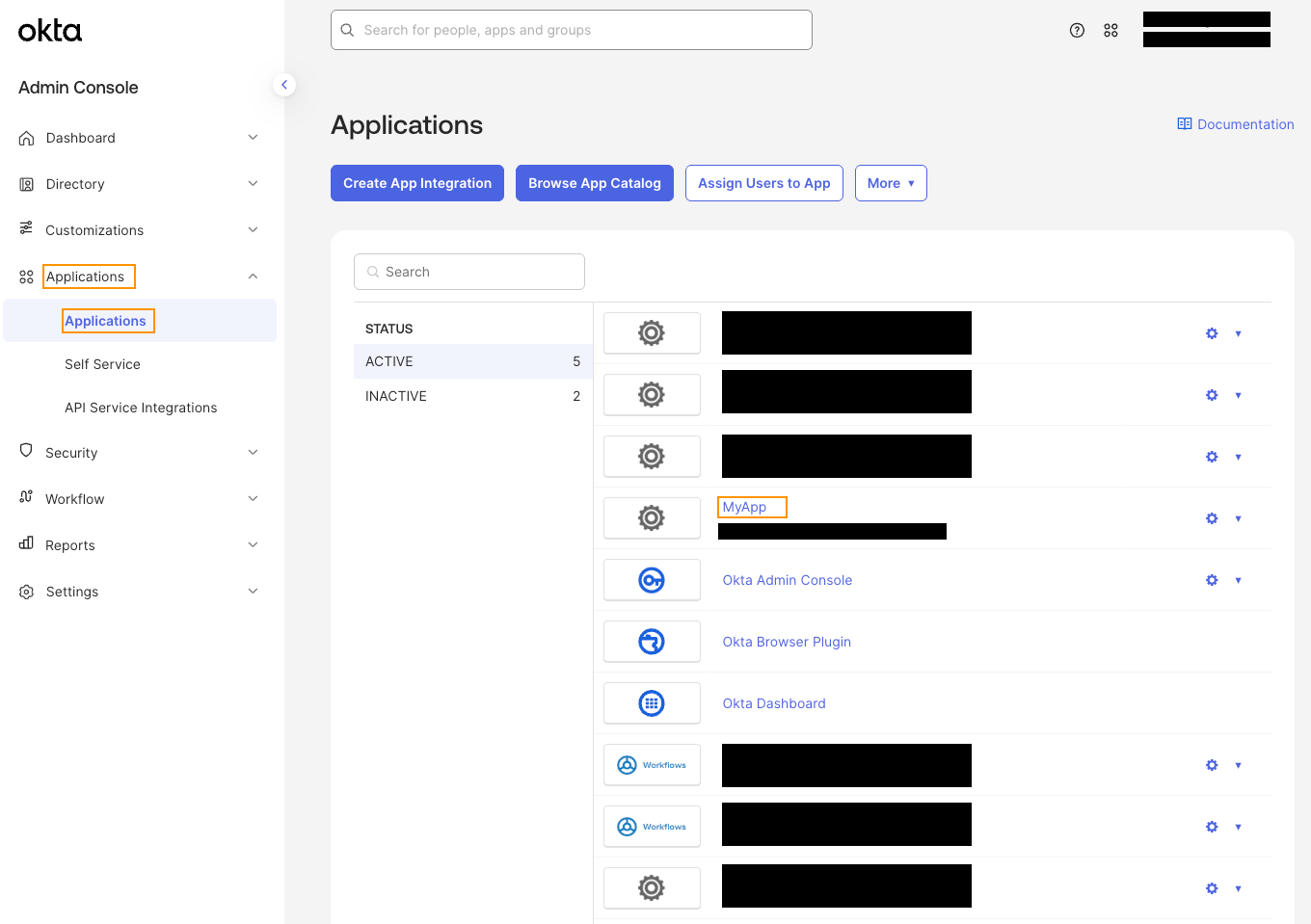
Task: Collapse the sidebar with the arrow button
Action: pos(284,85)
